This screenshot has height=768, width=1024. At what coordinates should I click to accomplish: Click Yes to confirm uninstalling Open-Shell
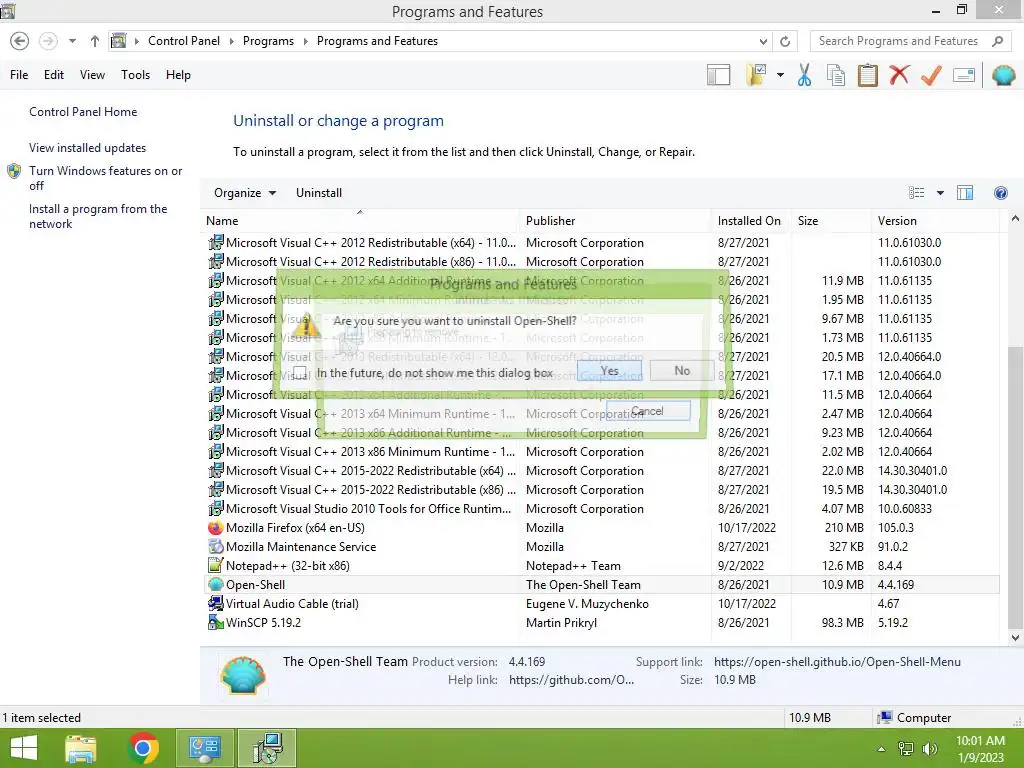click(609, 370)
